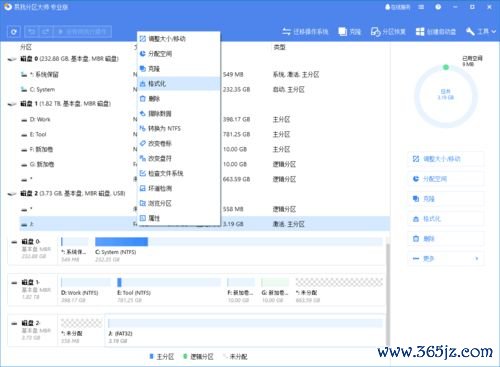Choose 检查文件系统 in the context menu

[x=179, y=173]
